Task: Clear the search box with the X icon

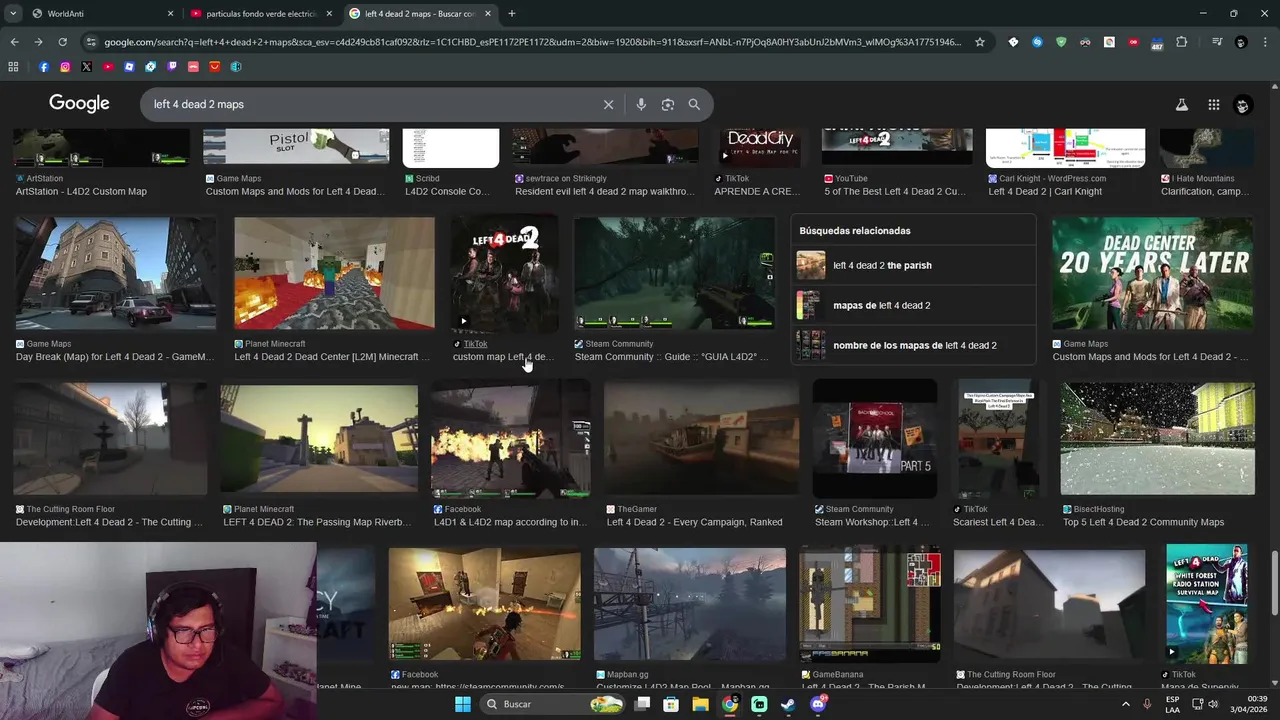Action: (x=608, y=104)
